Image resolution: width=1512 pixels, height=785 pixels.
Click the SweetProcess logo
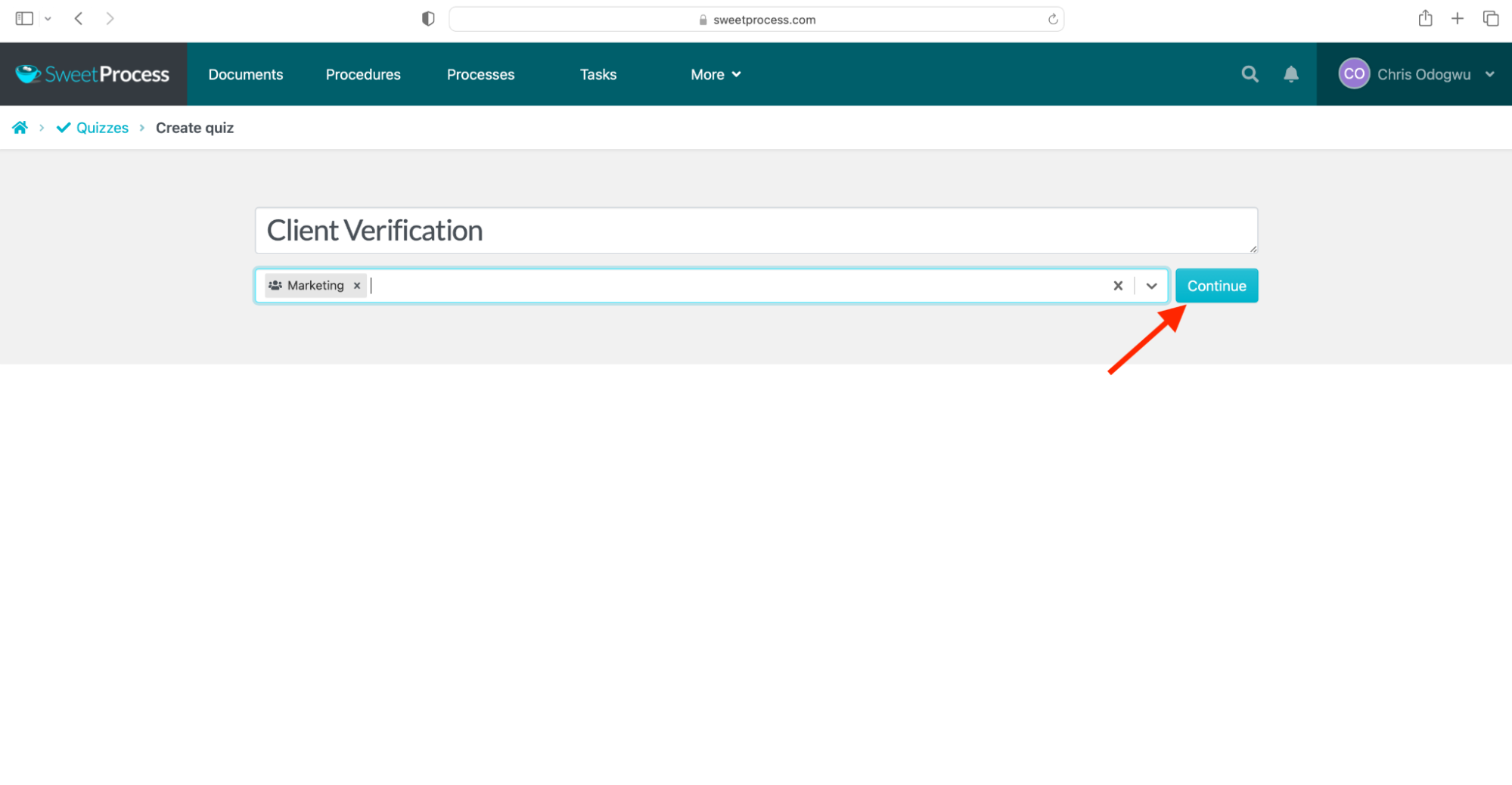coord(92,74)
